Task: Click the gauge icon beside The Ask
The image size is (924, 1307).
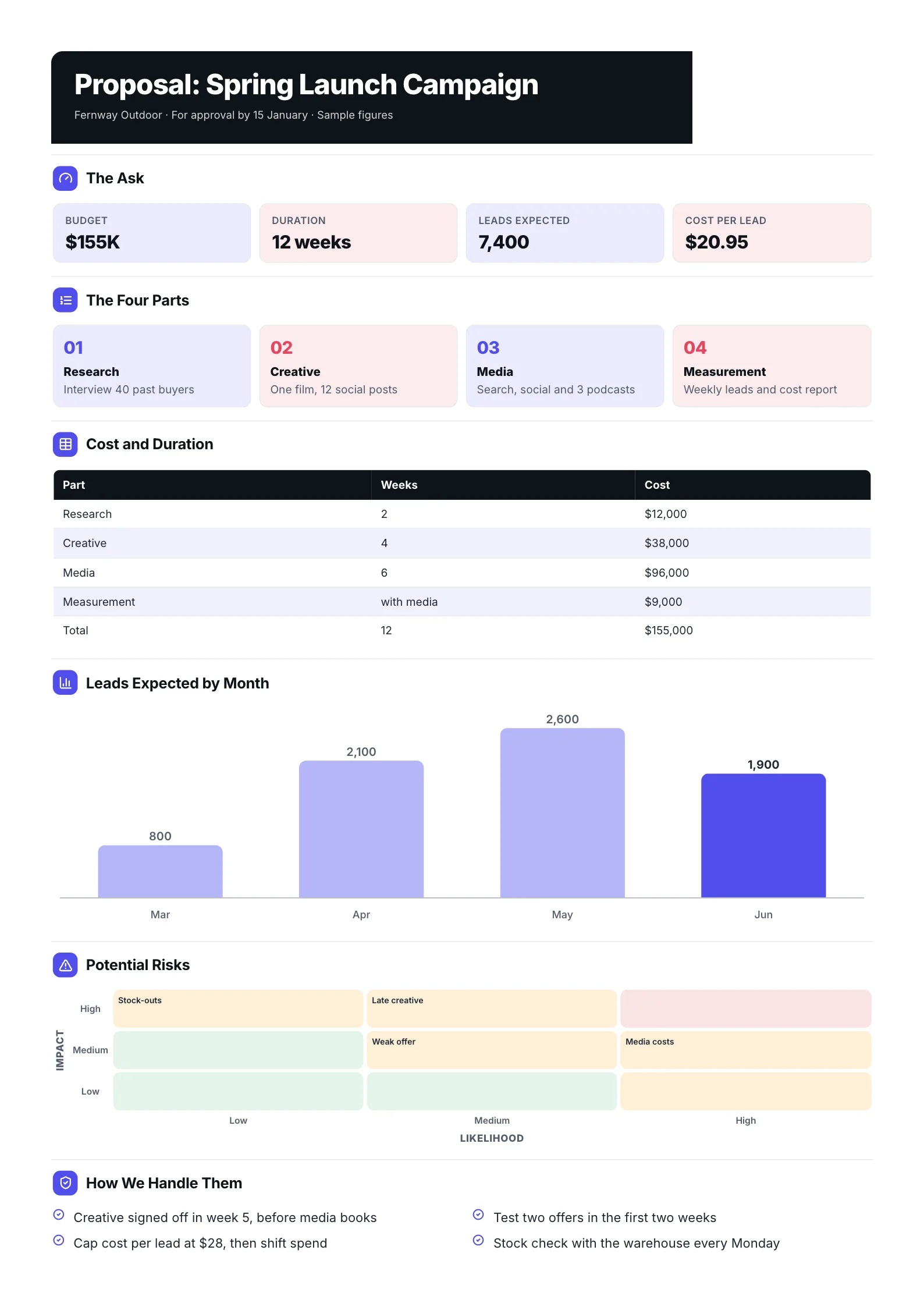Action: [x=65, y=178]
